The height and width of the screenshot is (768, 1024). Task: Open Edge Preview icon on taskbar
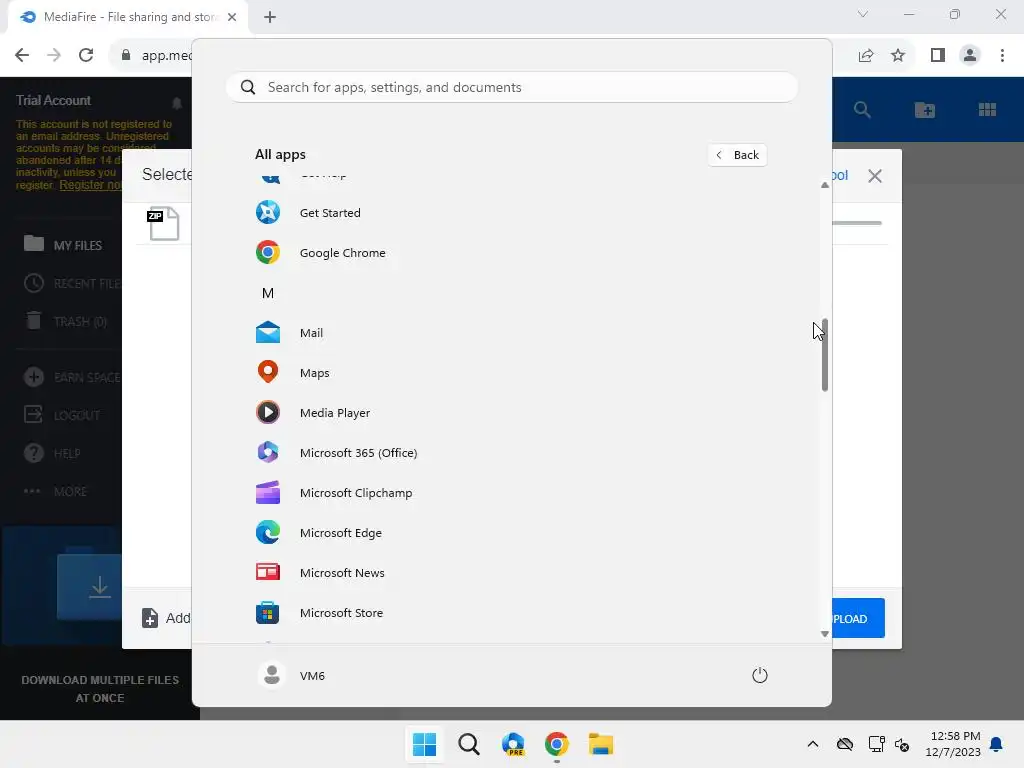pos(513,744)
